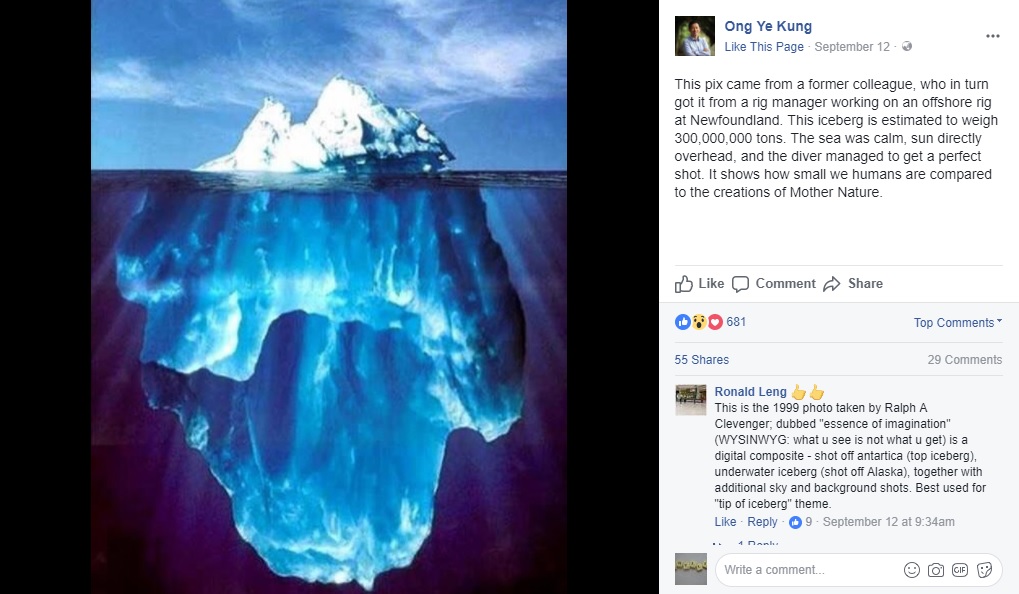Image resolution: width=1019 pixels, height=594 pixels.
Task: Open Ong Ye Kung's profile picture
Action: tap(695, 36)
